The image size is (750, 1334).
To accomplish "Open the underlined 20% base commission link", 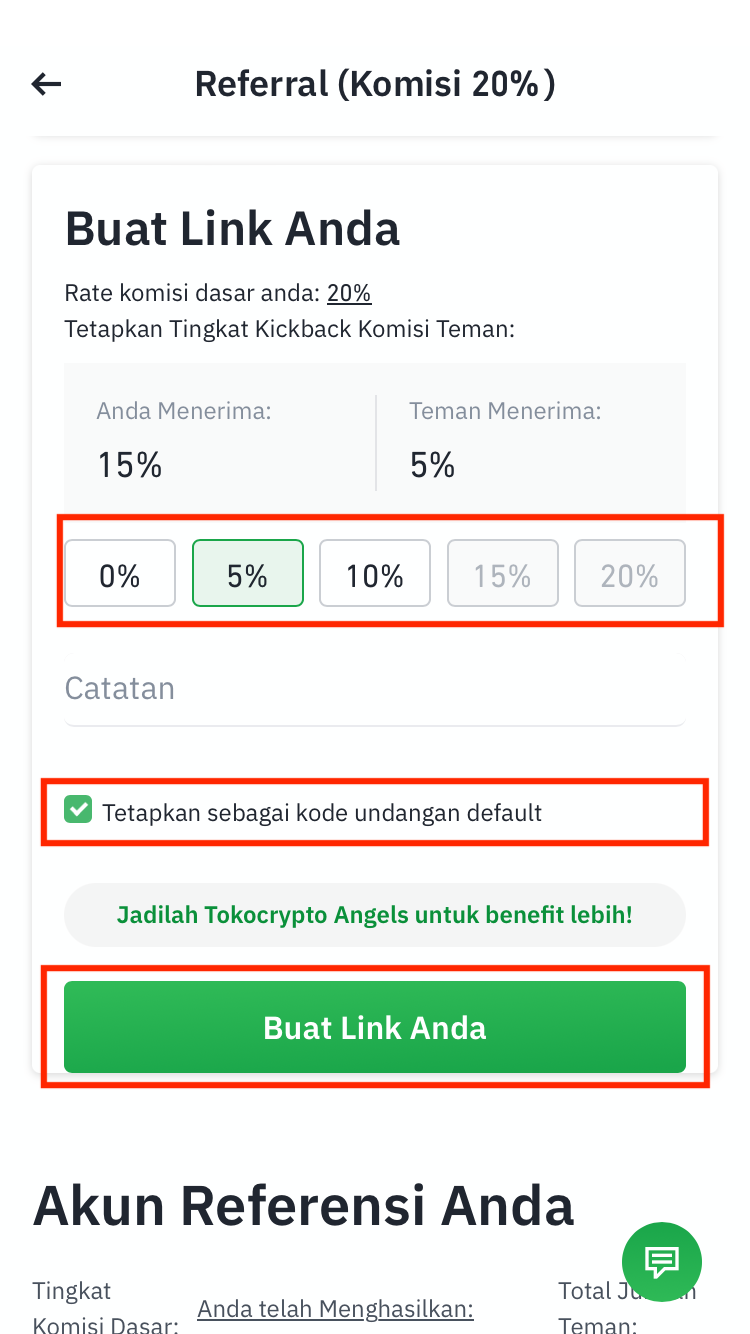I will pyautogui.click(x=349, y=293).
